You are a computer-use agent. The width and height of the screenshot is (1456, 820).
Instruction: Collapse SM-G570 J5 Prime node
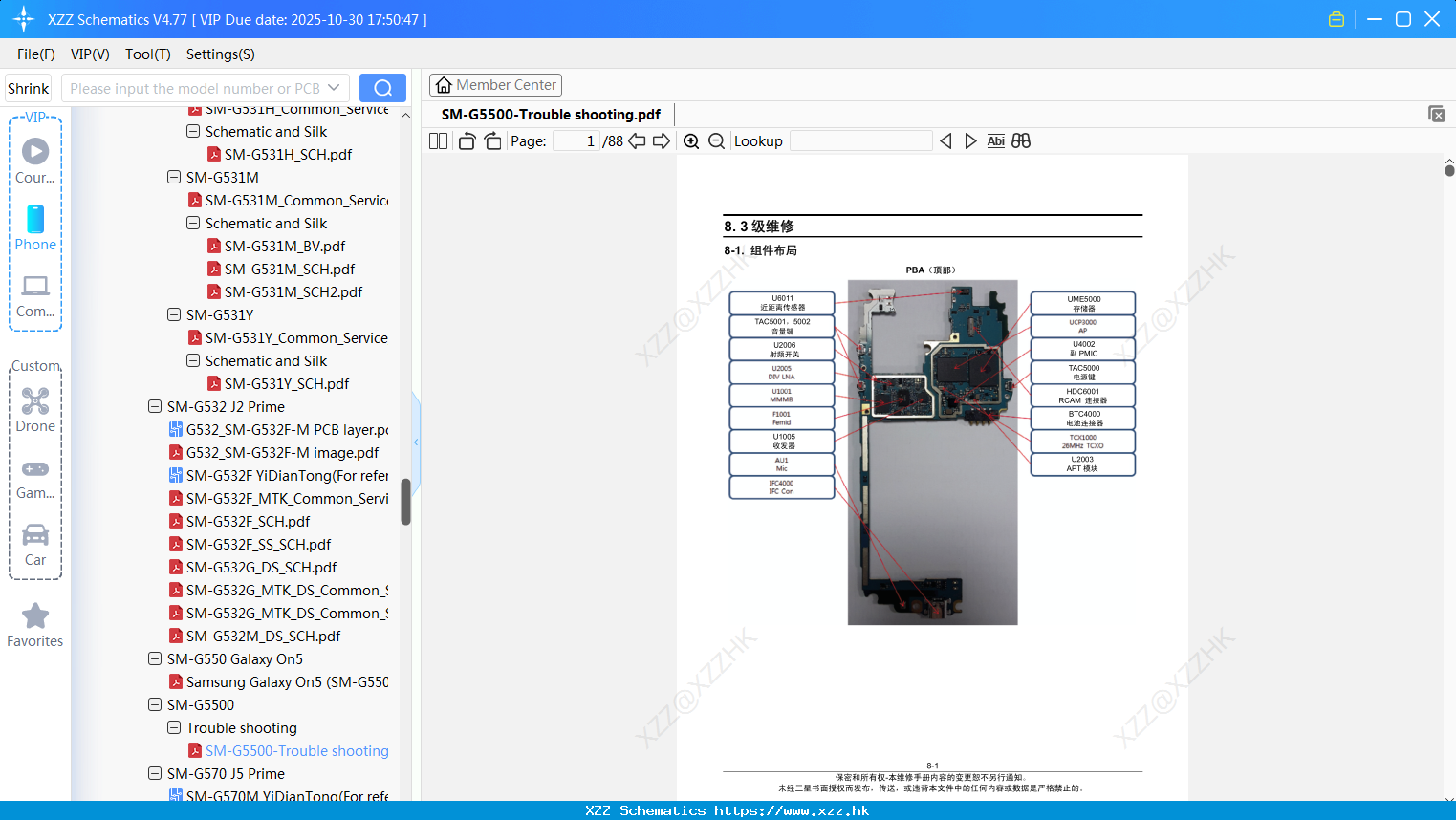click(155, 773)
